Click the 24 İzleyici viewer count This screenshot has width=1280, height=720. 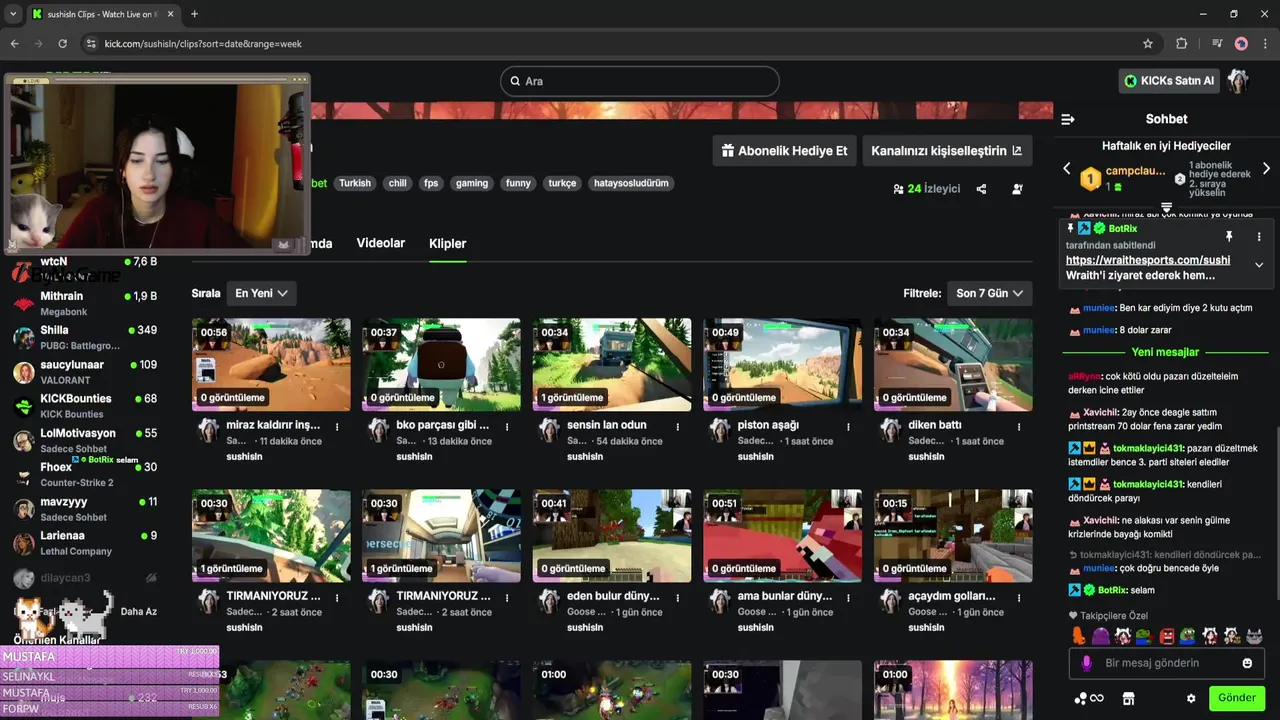pyautogui.click(x=926, y=189)
